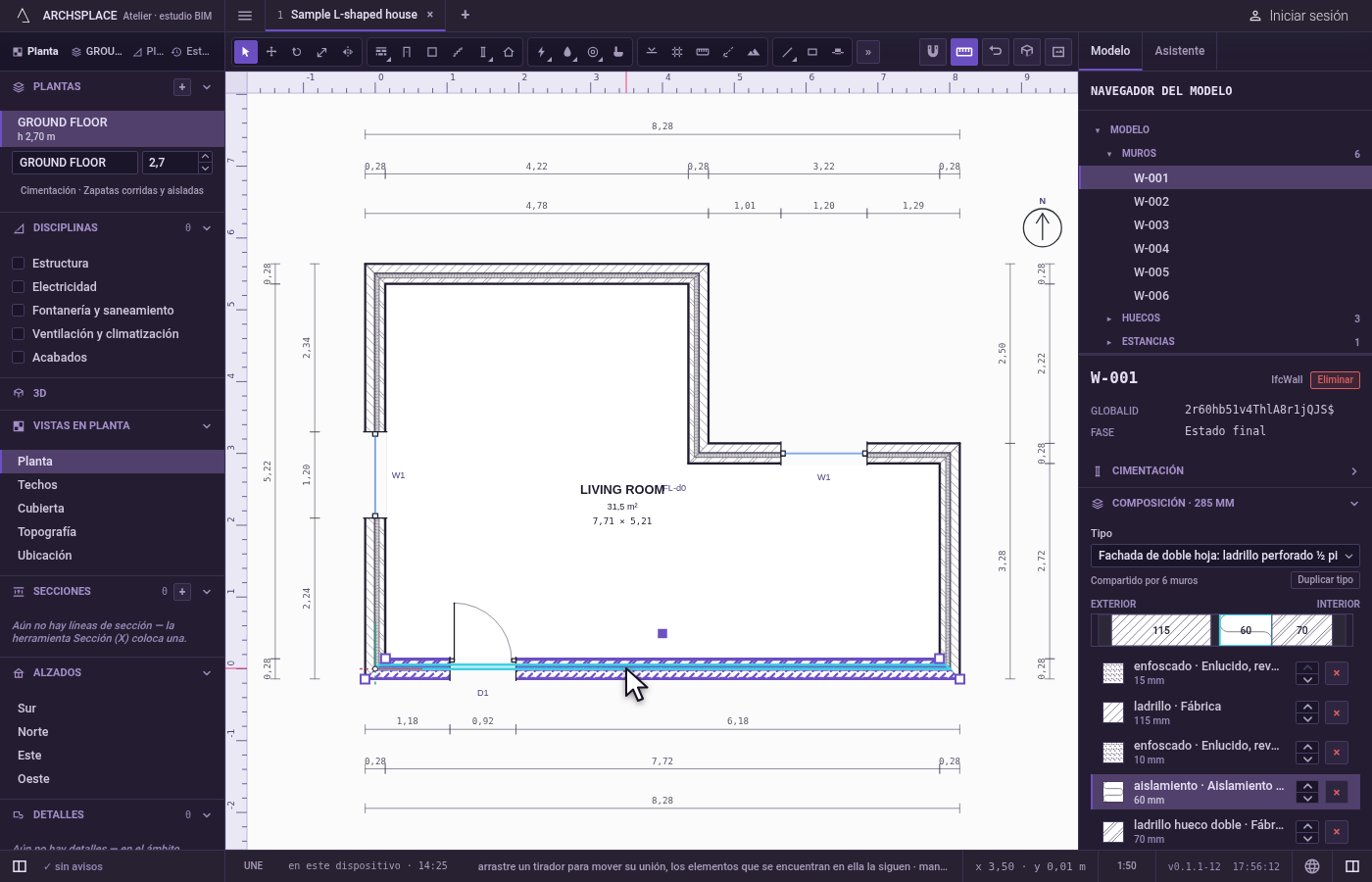Add a new planta with plus button
This screenshot has height=882, width=1372.
point(182,87)
